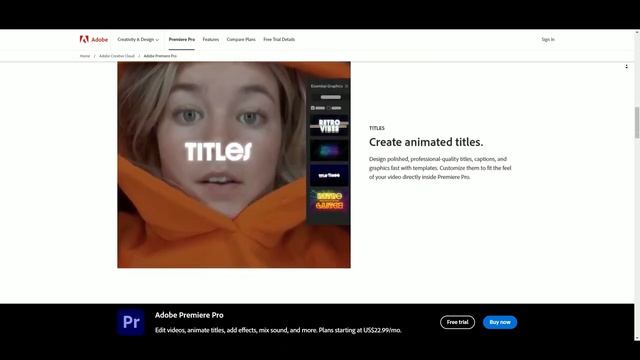Open the Creativity & Design dropdown menu
This screenshot has height=360, width=640.
[138, 40]
